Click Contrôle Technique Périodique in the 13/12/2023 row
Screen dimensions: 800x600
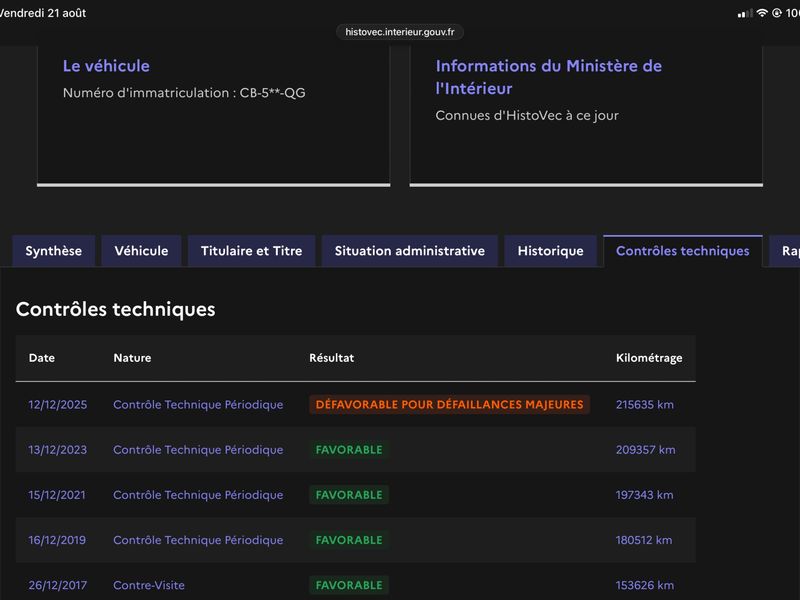[x=198, y=450]
